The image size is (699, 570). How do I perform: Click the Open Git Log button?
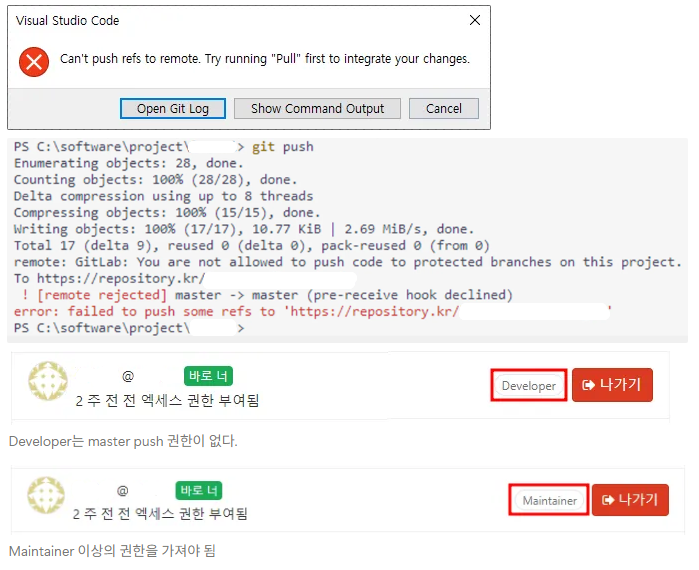[x=173, y=109]
